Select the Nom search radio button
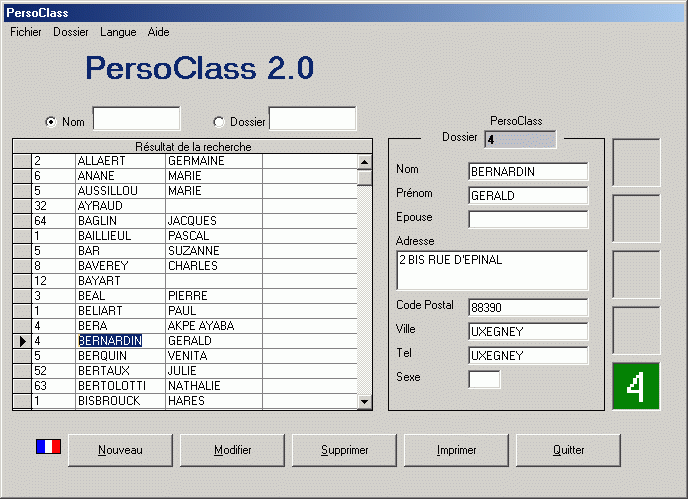 coord(51,122)
